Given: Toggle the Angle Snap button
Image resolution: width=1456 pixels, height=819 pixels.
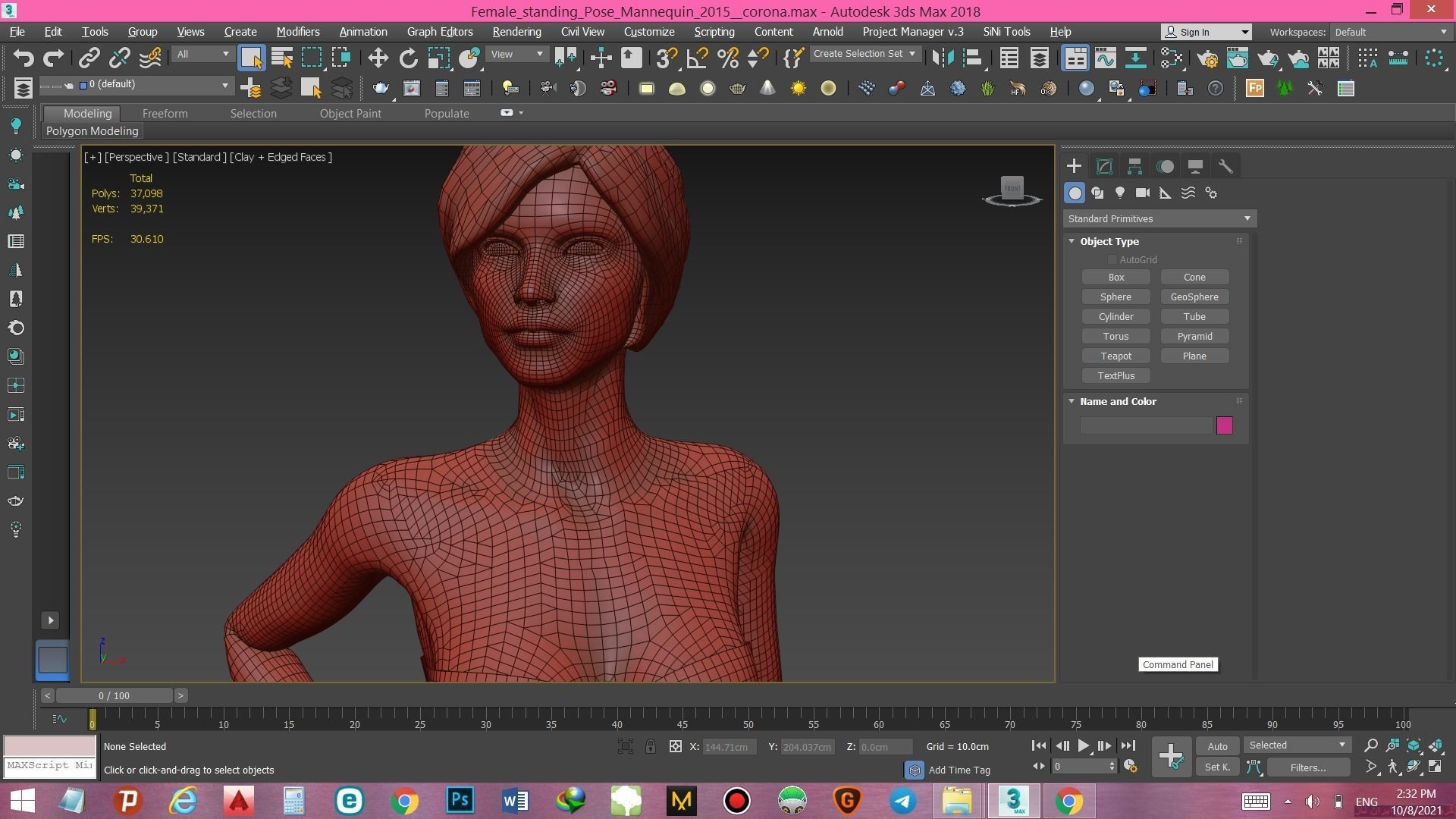Looking at the screenshot, I should [x=697, y=58].
